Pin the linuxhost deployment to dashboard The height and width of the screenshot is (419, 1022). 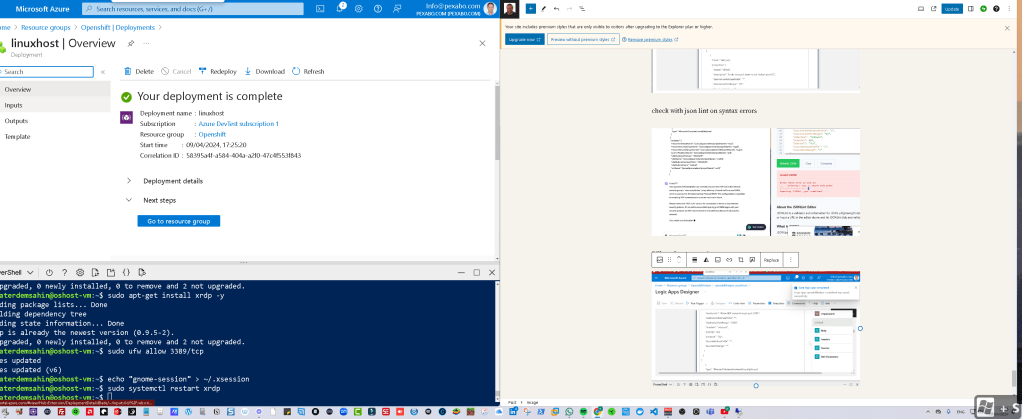[130, 43]
